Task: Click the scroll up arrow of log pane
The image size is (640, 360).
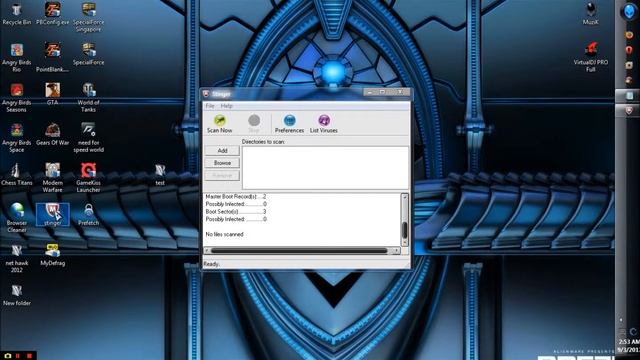Action: [x=404, y=197]
